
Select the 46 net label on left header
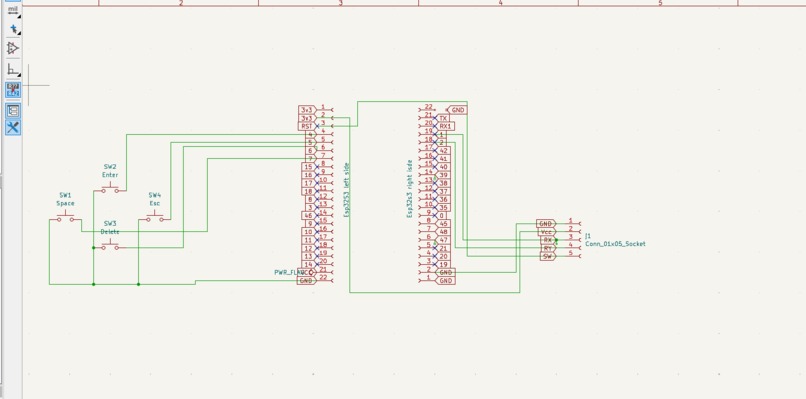[308, 216]
